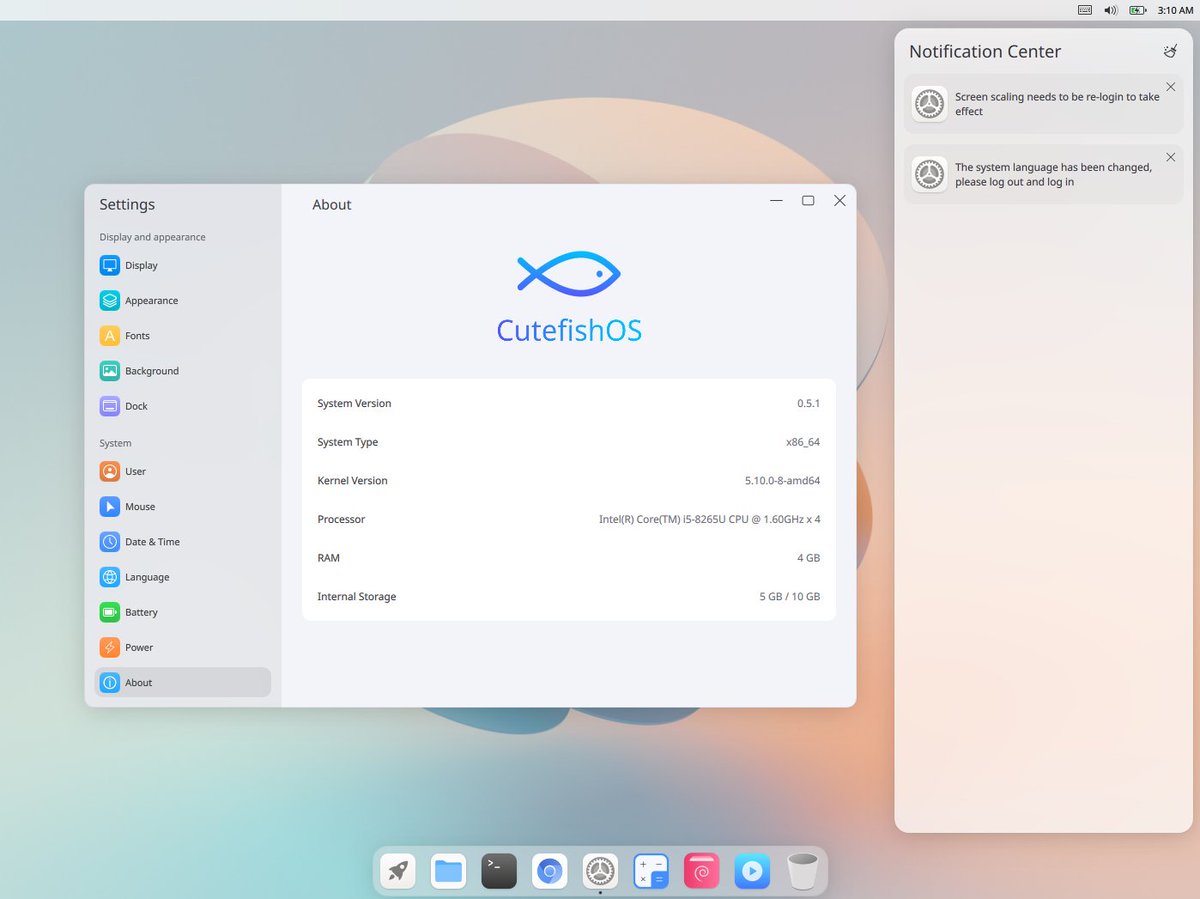Switch to Language settings page

point(183,577)
